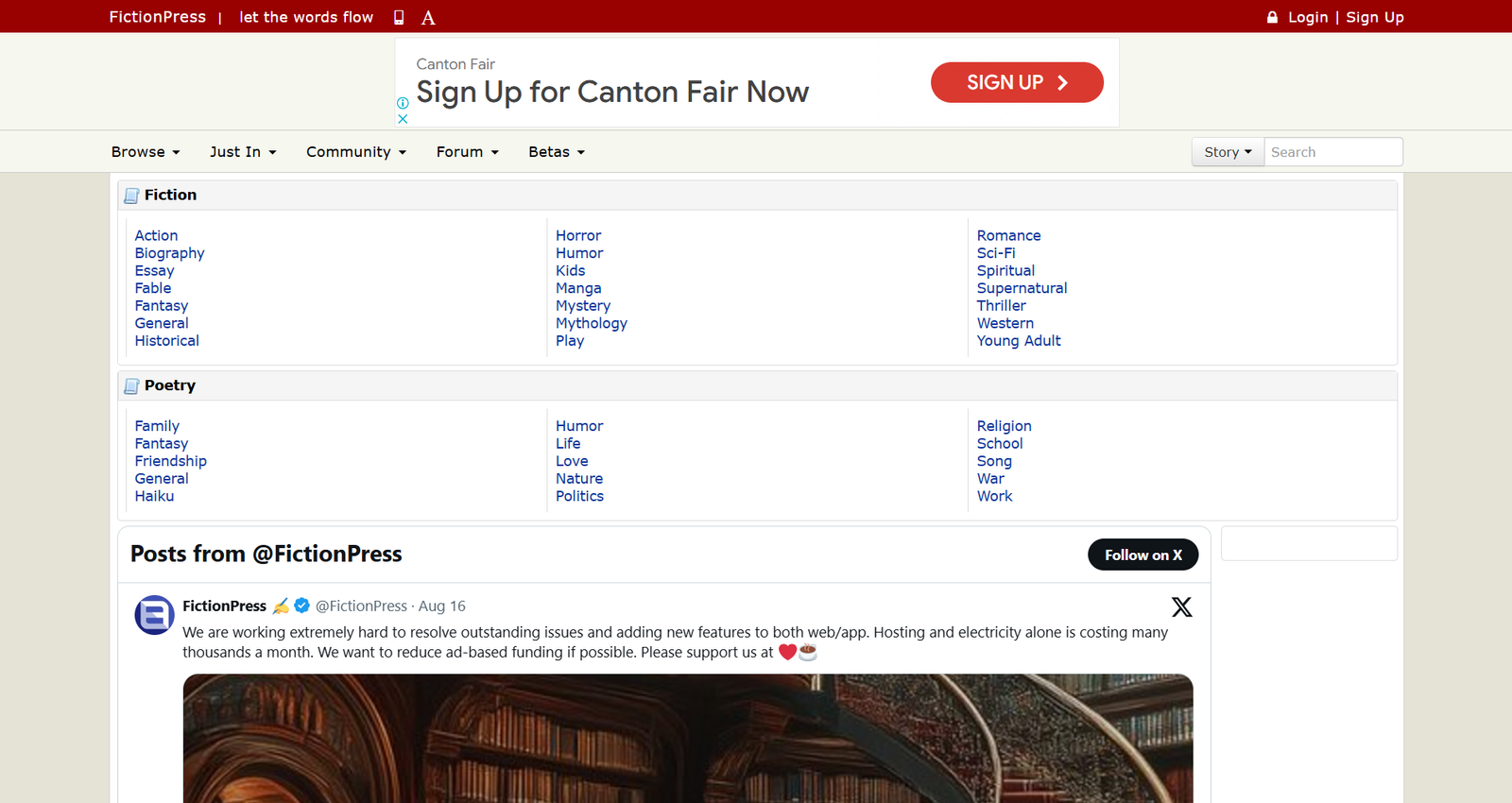Browse School poems
Viewport: 1512px width, 803px height.
point(1000,444)
